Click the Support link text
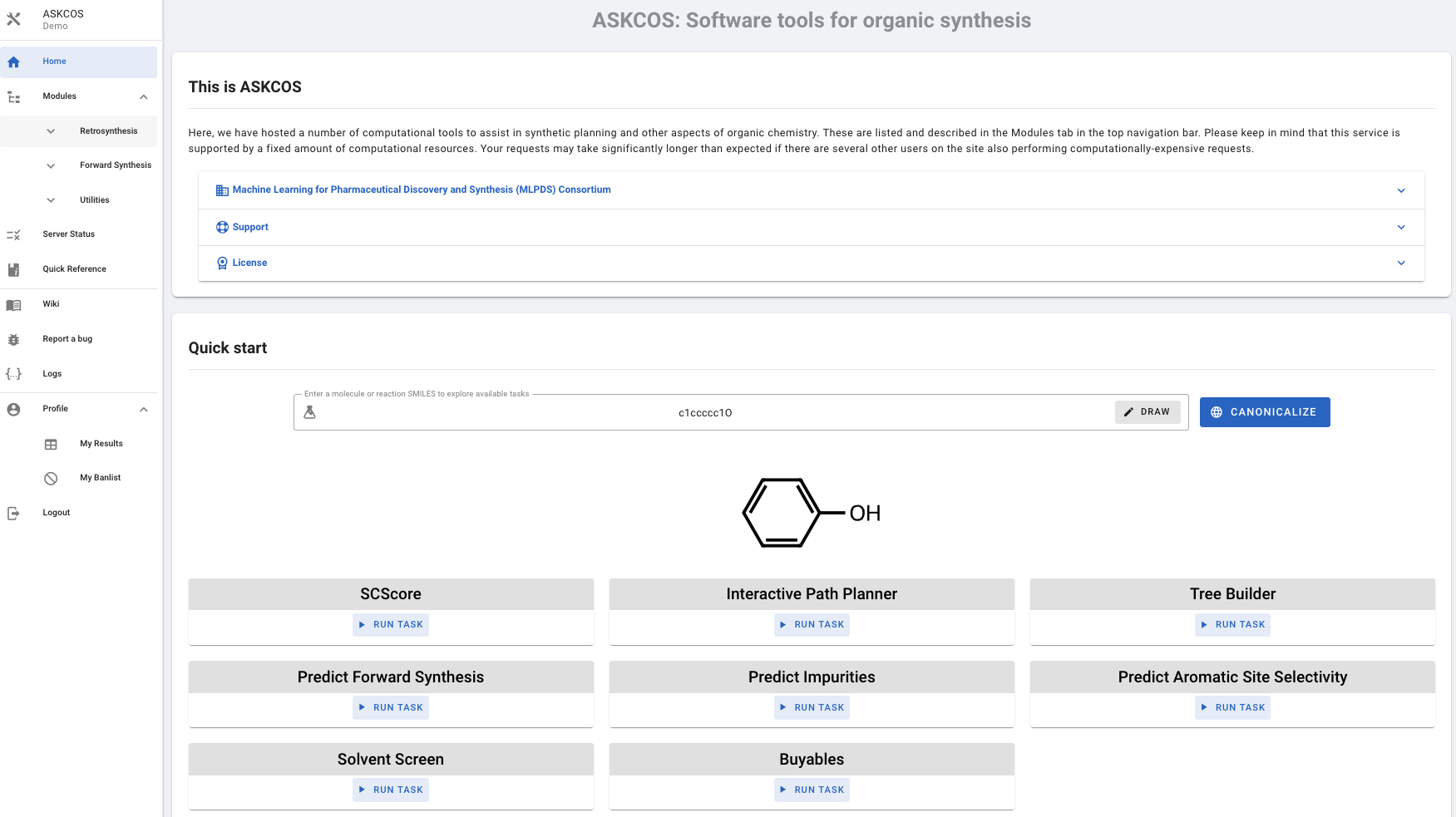 point(250,227)
